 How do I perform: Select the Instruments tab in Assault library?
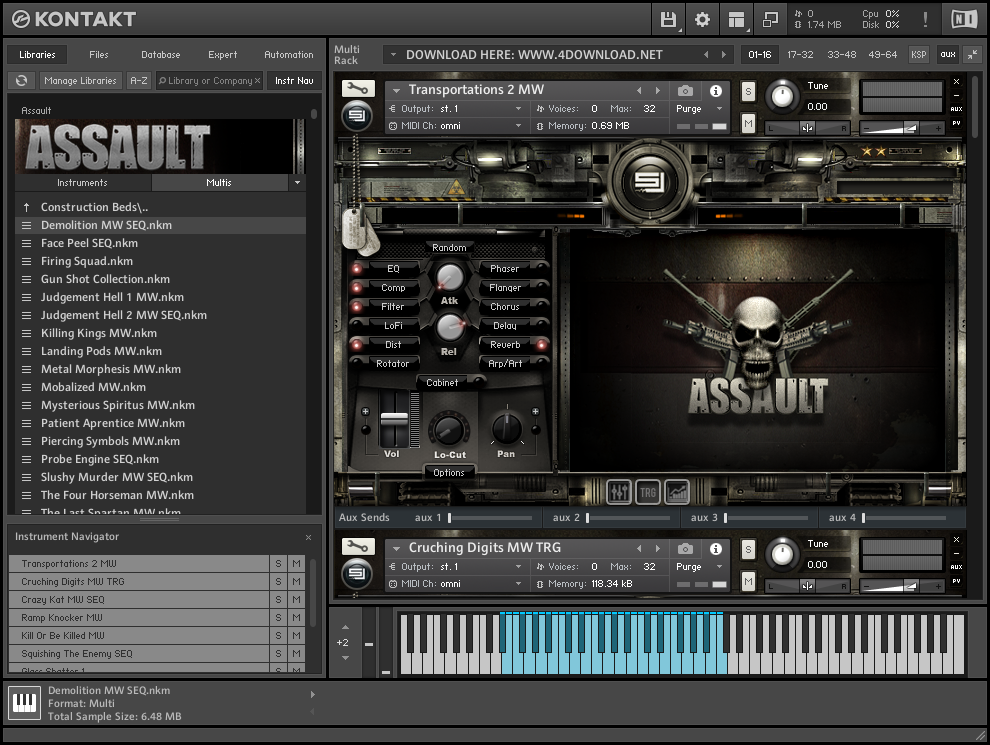[x=82, y=182]
